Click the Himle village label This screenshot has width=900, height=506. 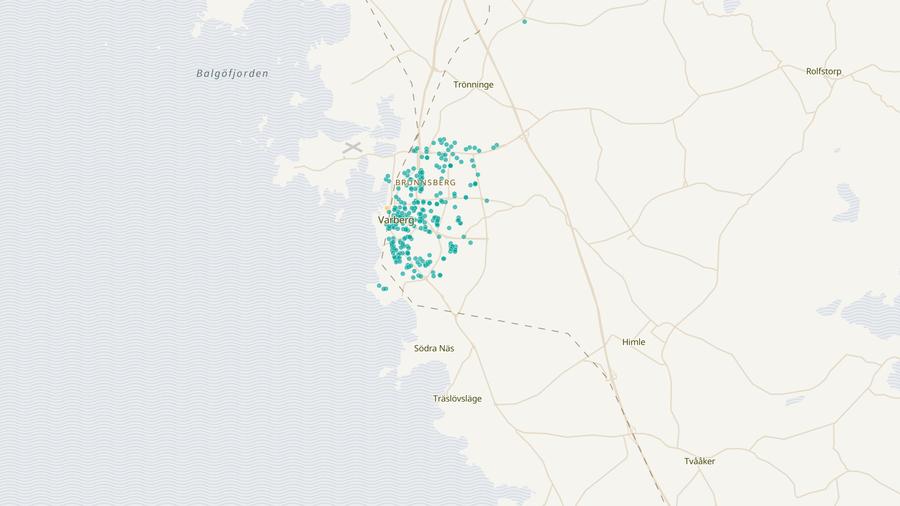click(633, 342)
